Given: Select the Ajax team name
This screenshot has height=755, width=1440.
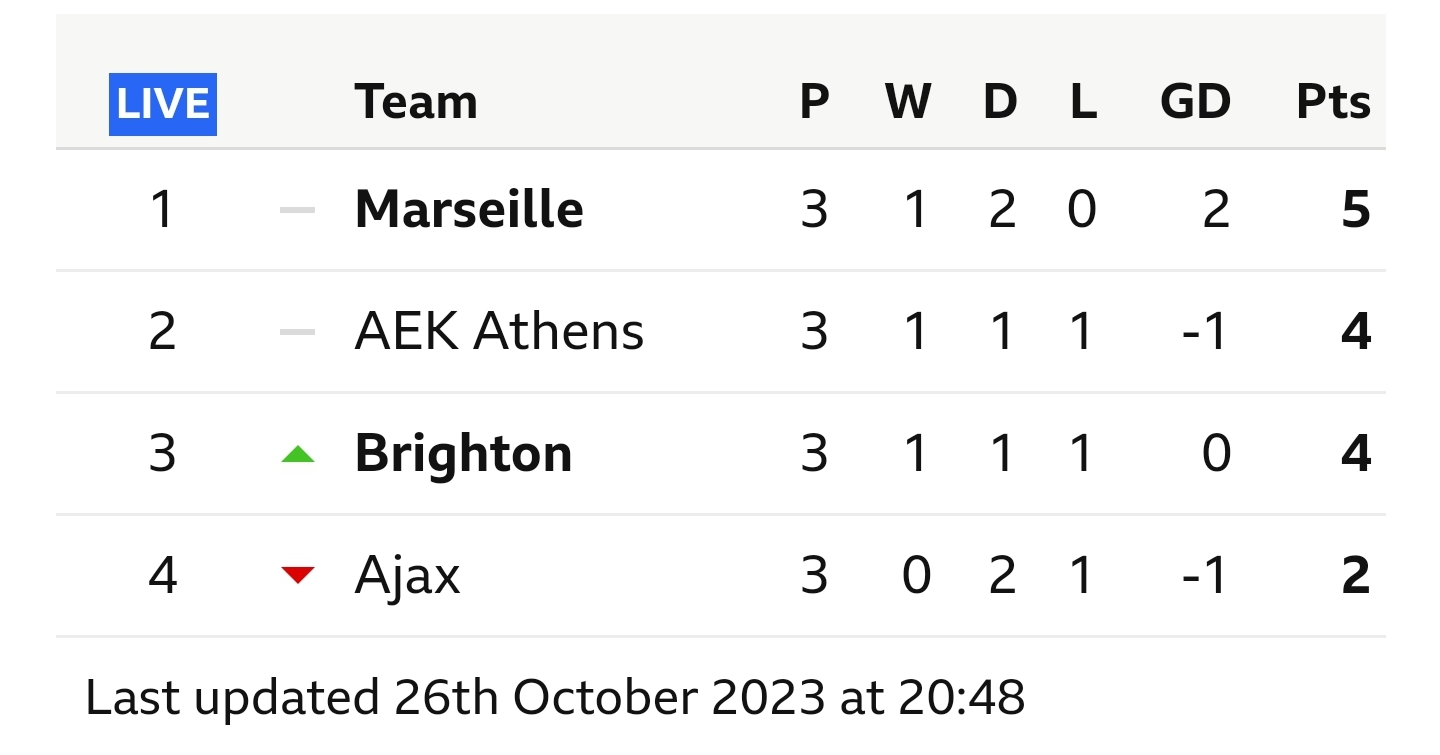Looking at the screenshot, I should click(x=407, y=576).
